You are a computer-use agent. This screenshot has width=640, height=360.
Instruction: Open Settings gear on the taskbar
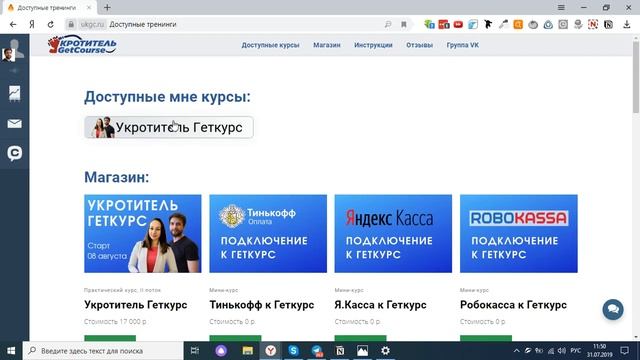[x=385, y=351]
